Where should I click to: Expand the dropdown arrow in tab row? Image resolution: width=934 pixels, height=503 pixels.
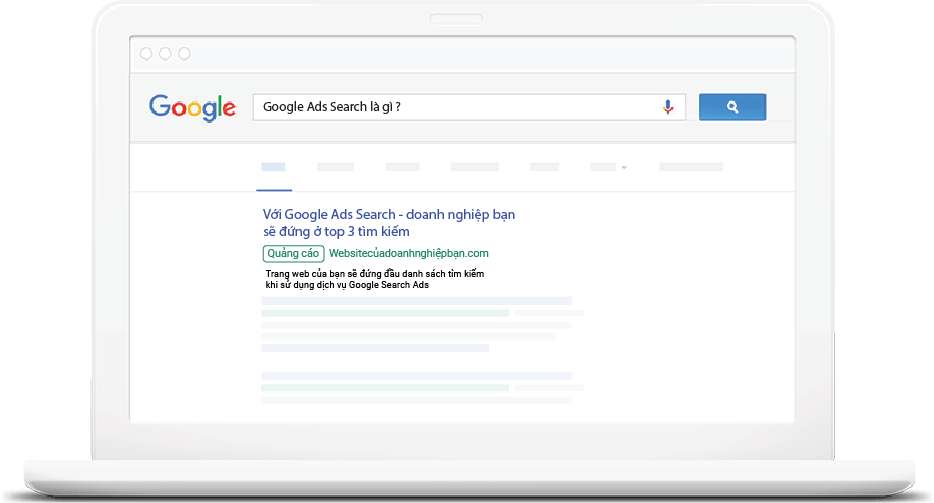[624, 167]
